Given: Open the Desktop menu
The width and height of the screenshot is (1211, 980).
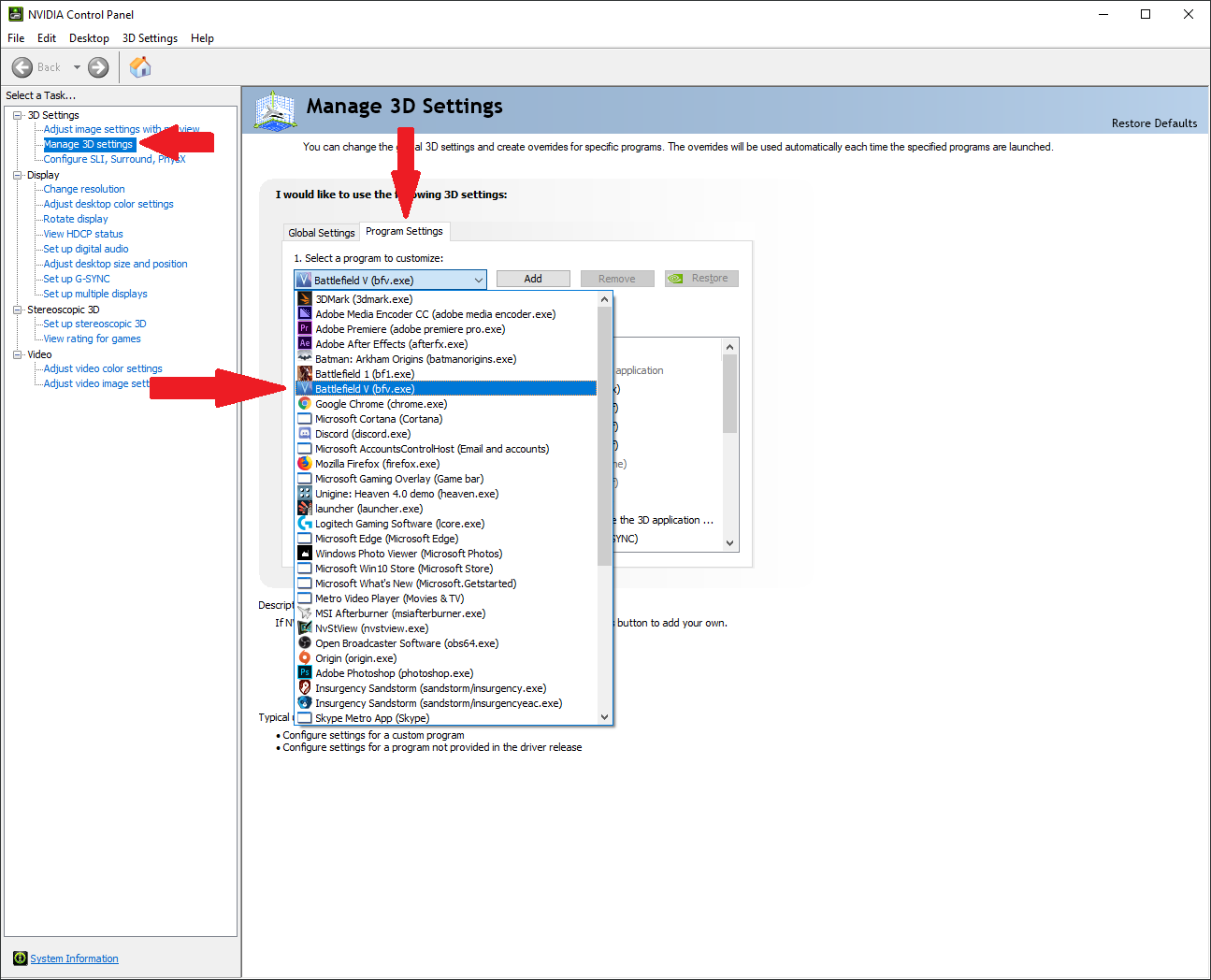Looking at the screenshot, I should pyautogui.click(x=89, y=38).
